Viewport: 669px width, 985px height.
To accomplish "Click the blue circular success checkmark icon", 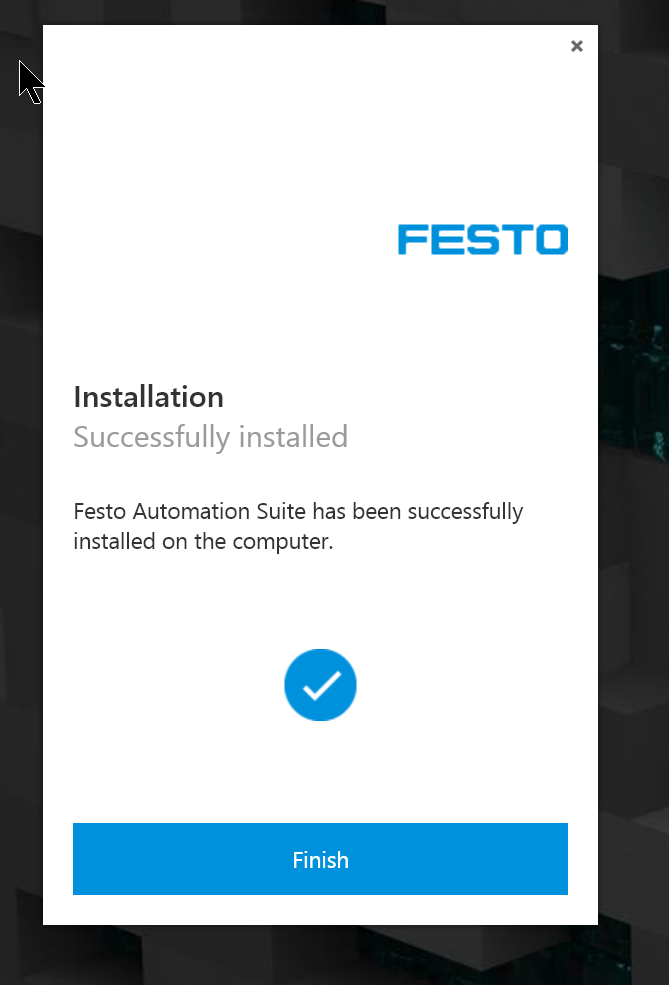I will [320, 685].
